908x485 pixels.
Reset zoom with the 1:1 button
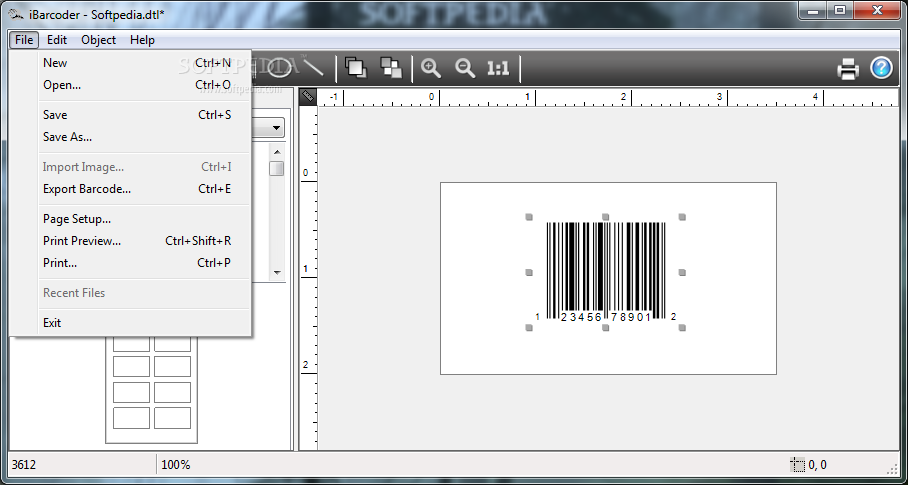[x=498, y=69]
